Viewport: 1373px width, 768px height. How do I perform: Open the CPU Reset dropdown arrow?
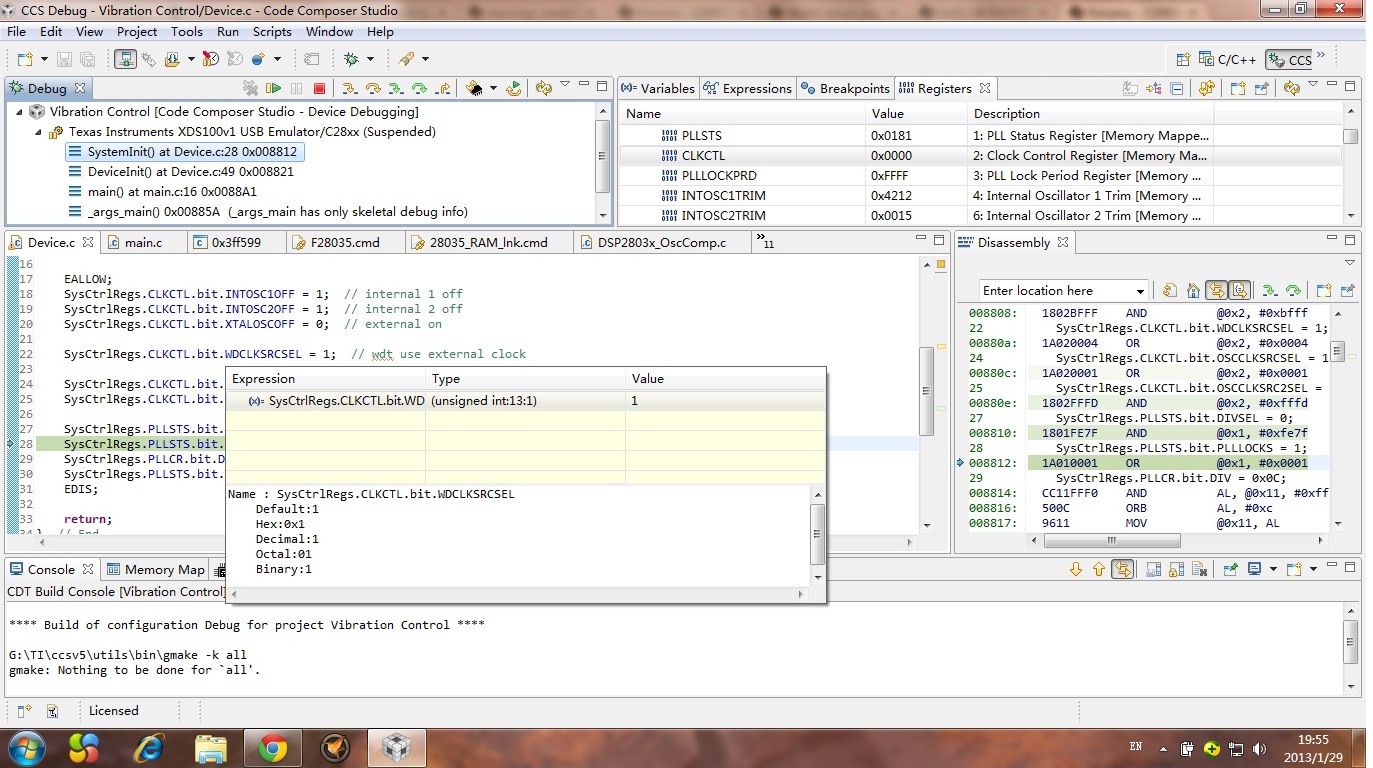(x=493, y=88)
